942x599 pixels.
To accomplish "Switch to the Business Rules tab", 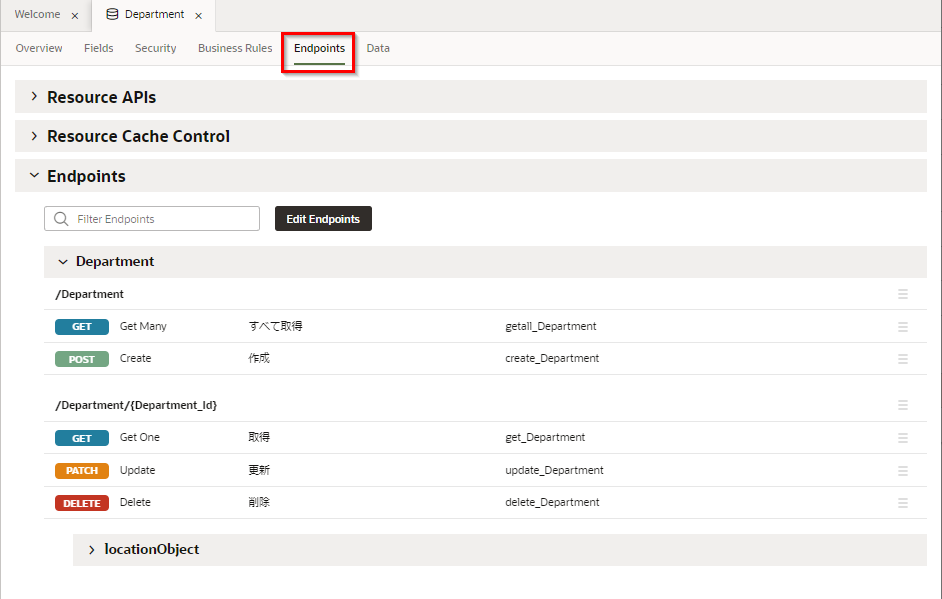I will tap(235, 48).
